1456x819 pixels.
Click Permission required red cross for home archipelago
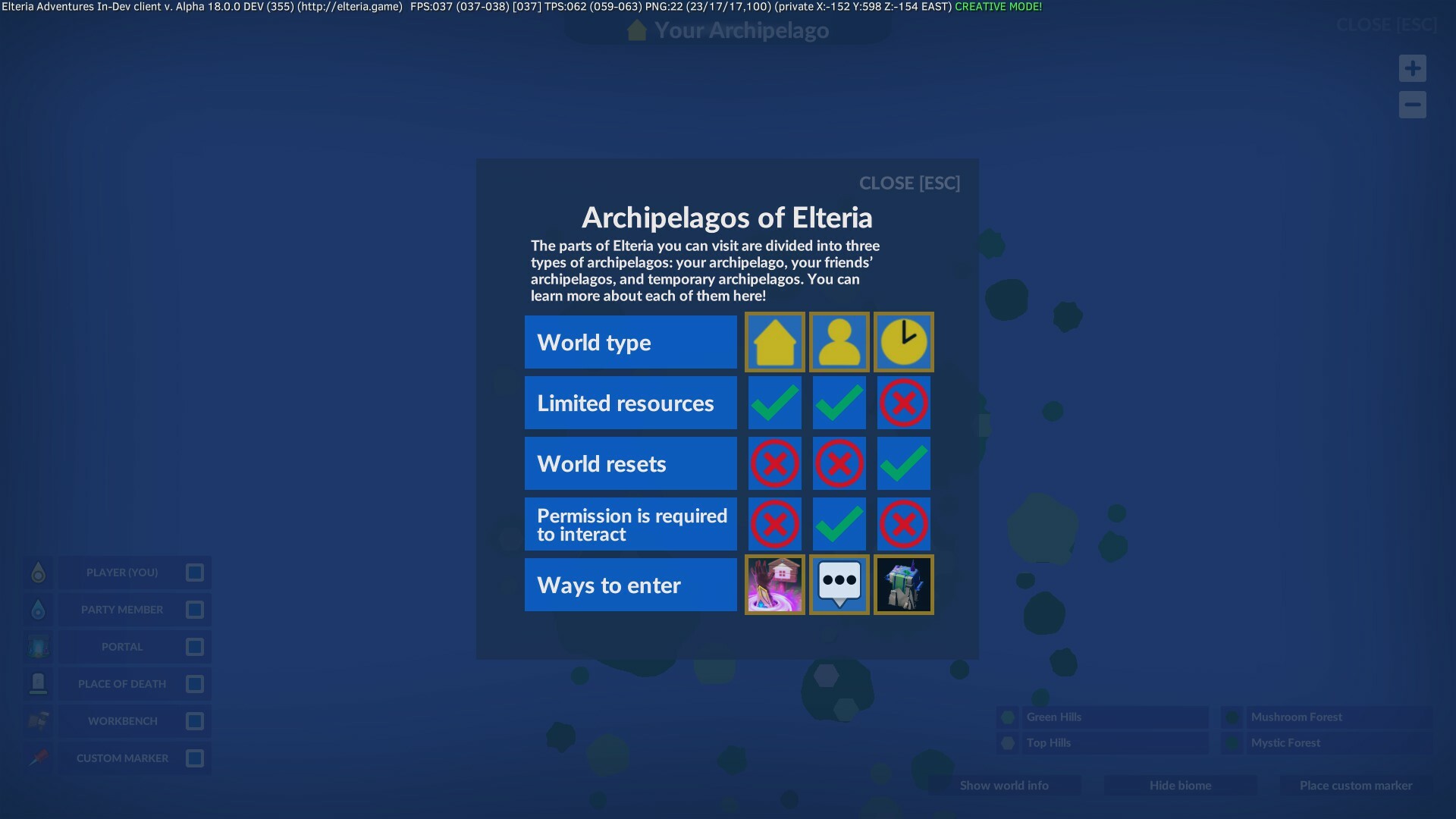pos(774,524)
